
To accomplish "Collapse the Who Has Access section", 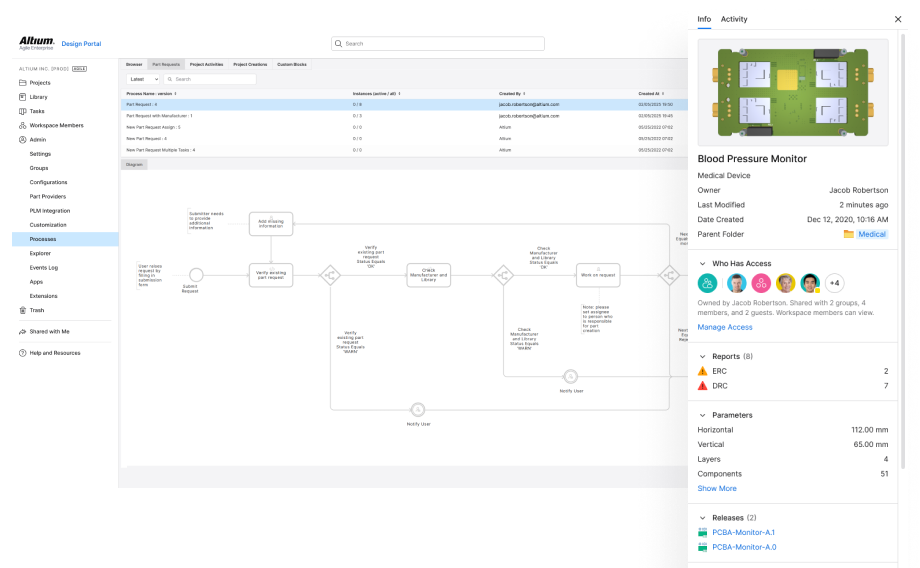I will point(702,264).
